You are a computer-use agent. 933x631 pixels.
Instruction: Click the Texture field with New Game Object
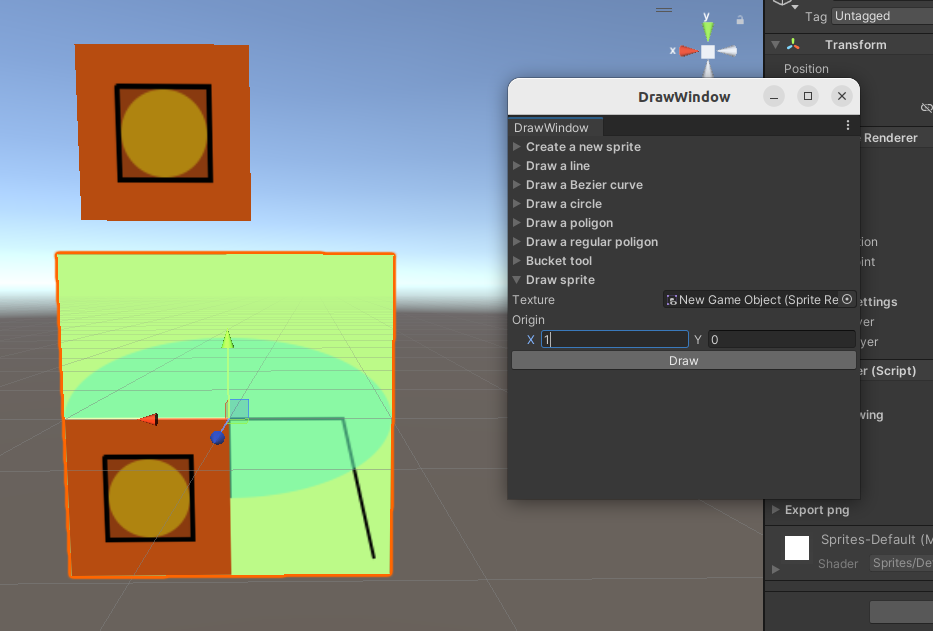coord(751,300)
